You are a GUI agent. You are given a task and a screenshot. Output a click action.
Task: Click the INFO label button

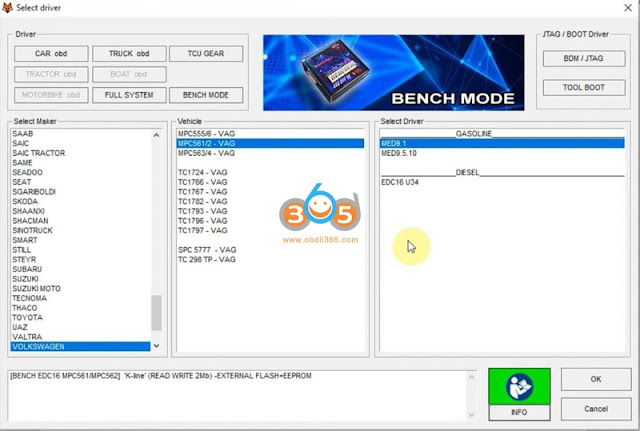pyautogui.click(x=519, y=413)
